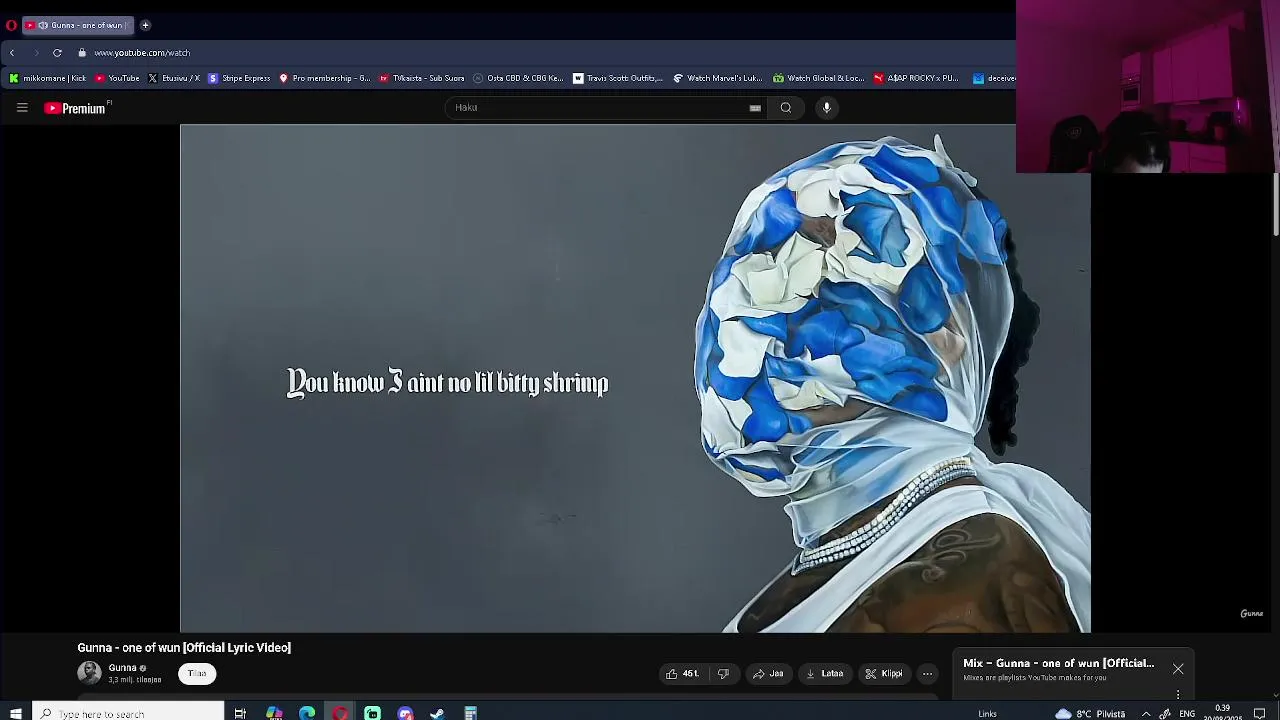Mute the tab via speaker icon
Screen dimensions: 1280x720
43,25
